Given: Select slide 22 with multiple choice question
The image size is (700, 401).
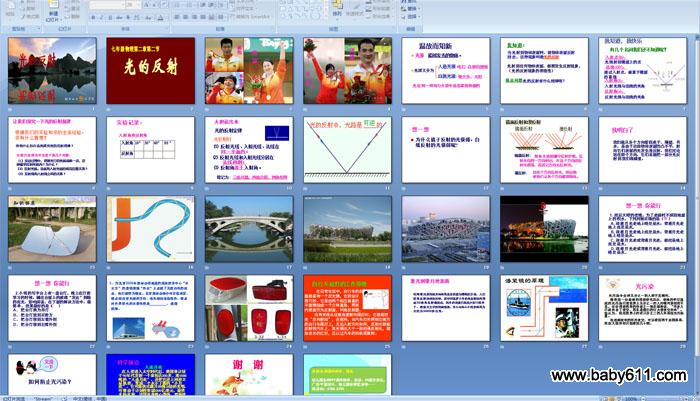Looking at the screenshot, I should click(x=52, y=308).
